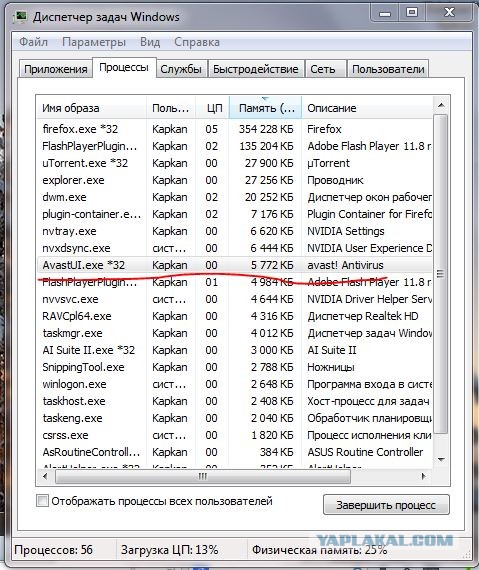
Task: Click the avast! Antivirus description
Action: (345, 265)
